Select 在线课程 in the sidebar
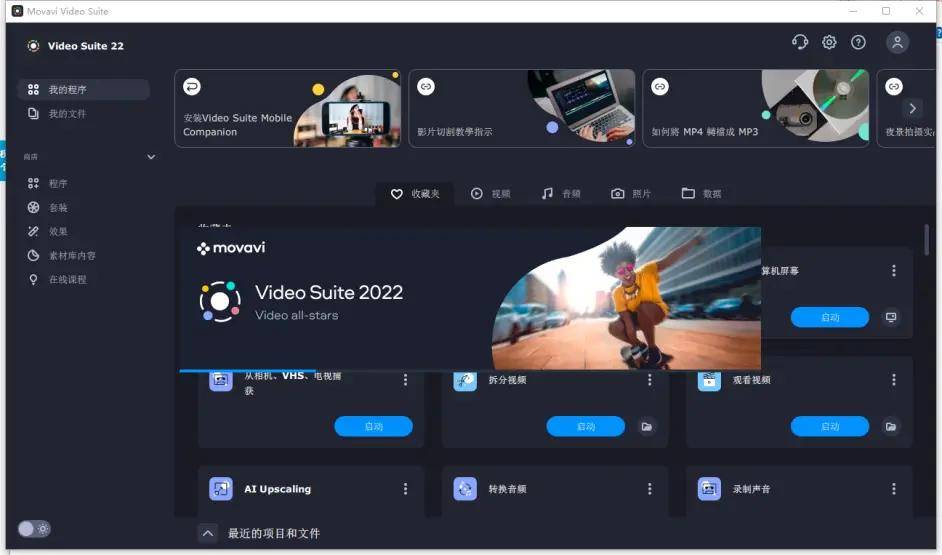This screenshot has width=942, height=555. click(x=67, y=280)
